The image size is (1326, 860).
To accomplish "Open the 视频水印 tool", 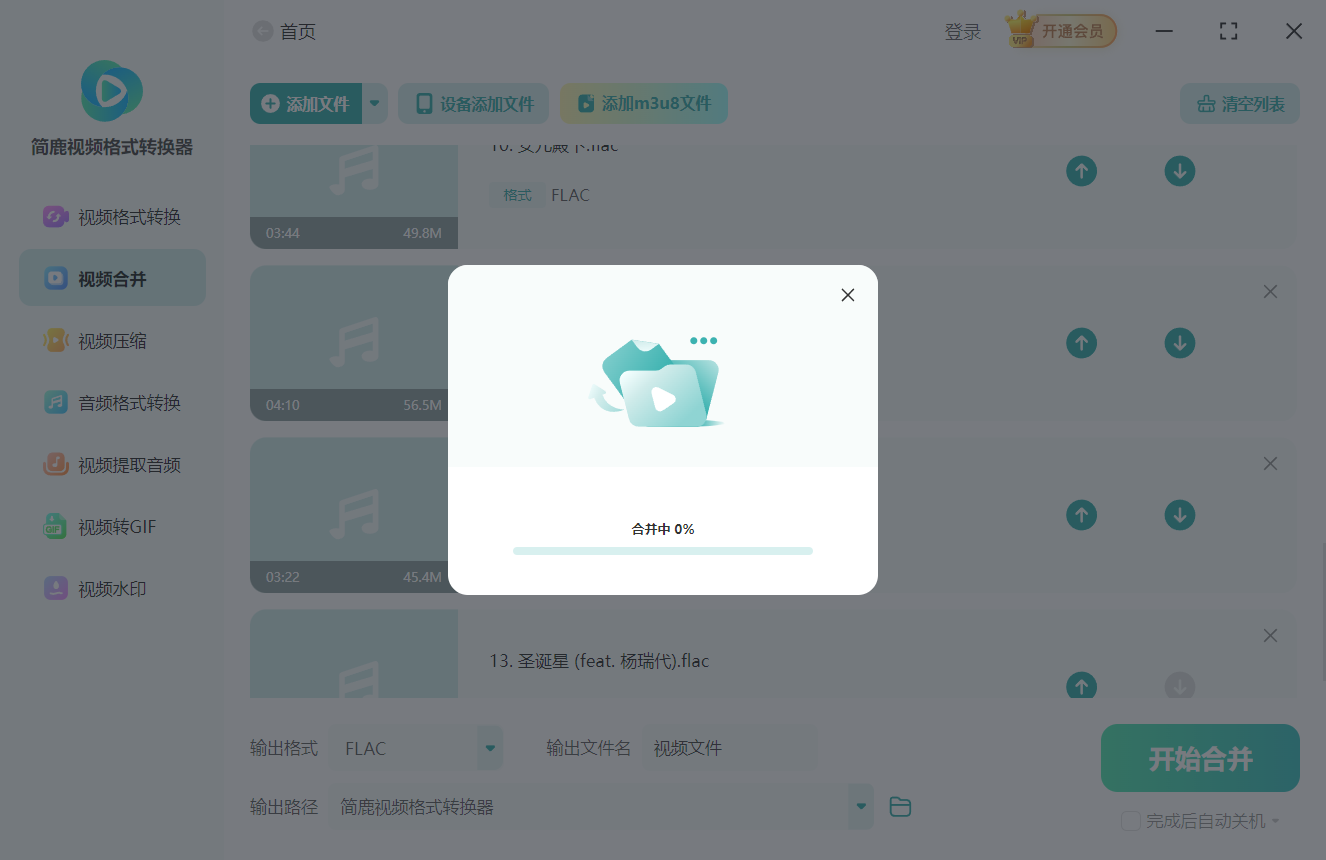I will pyautogui.click(x=112, y=588).
